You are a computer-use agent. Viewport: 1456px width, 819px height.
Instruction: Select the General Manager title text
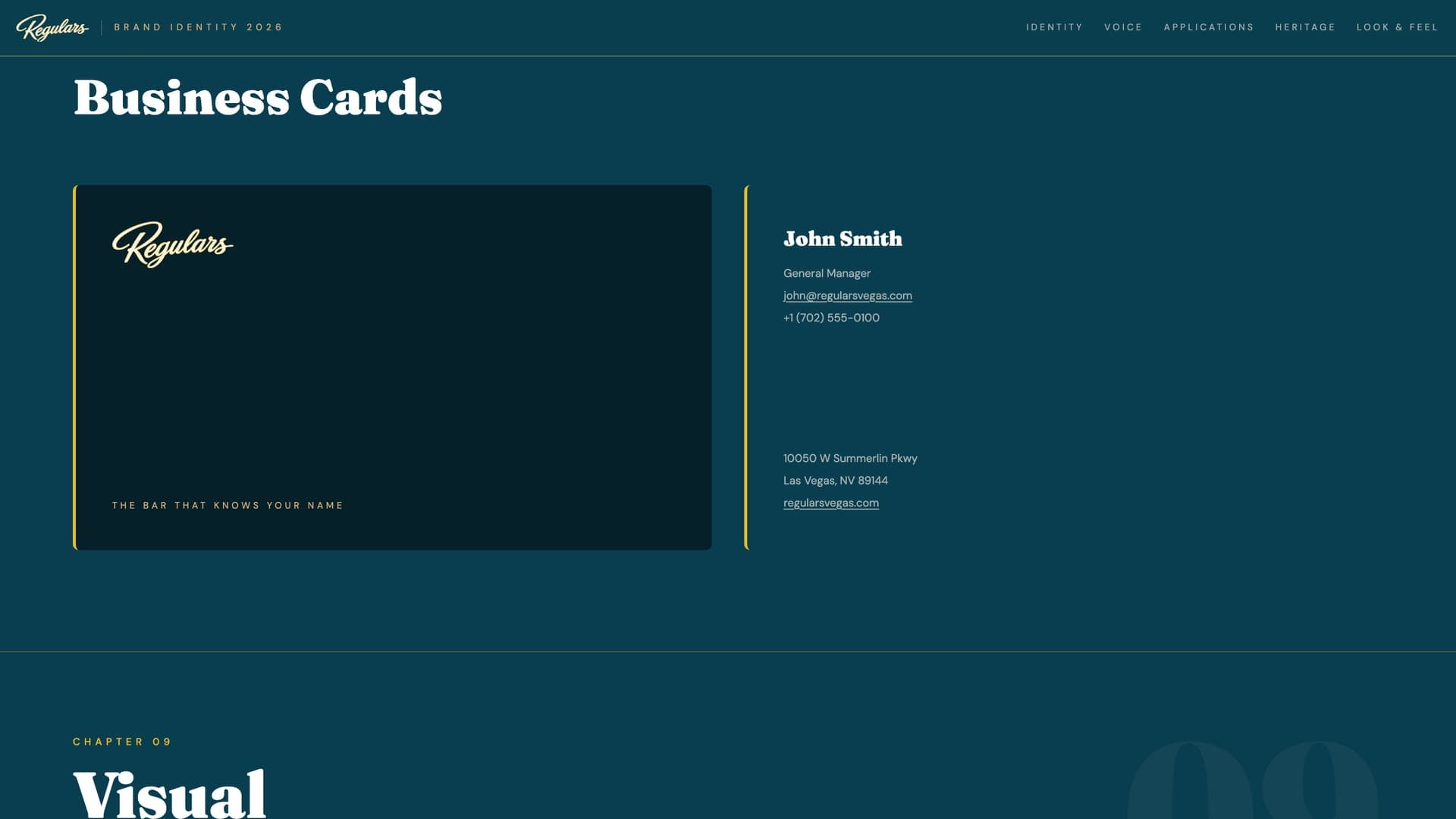click(x=827, y=273)
